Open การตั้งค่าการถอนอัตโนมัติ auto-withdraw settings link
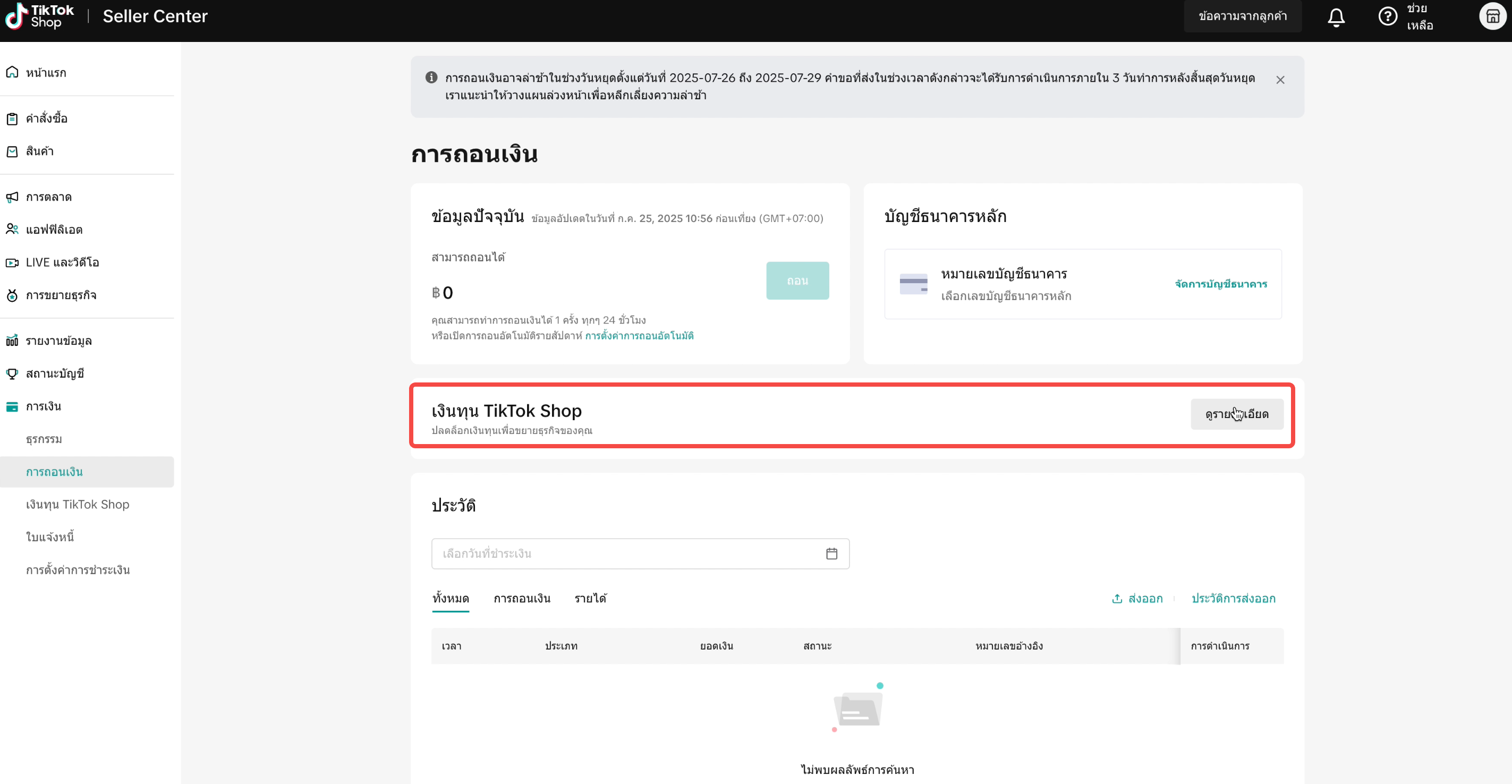Image resolution: width=1512 pixels, height=784 pixels. coord(639,336)
